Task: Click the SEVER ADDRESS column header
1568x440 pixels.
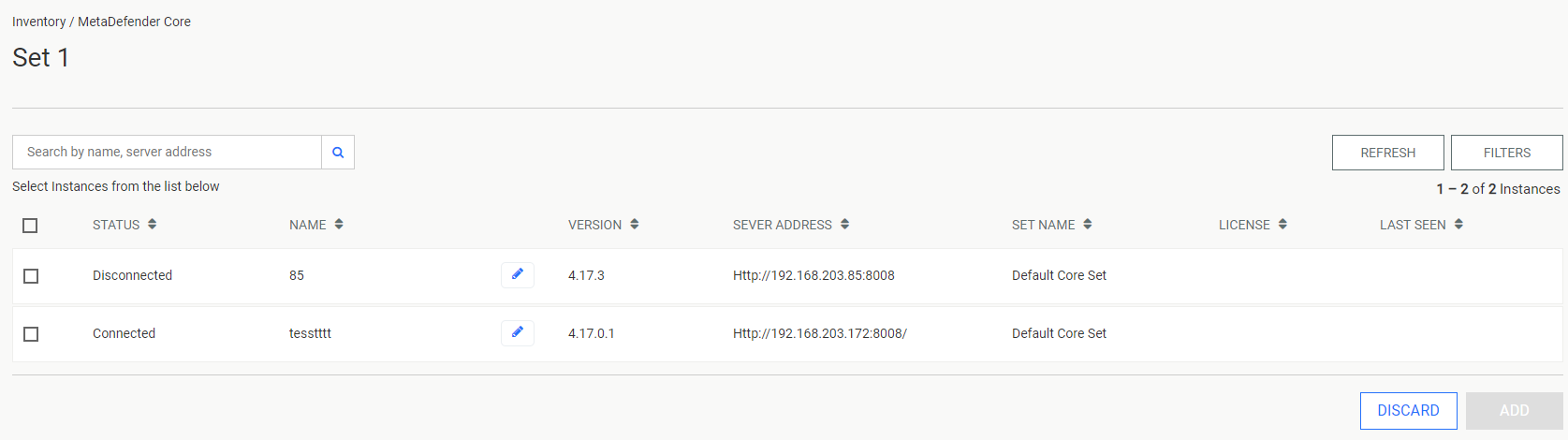Action: pyautogui.click(x=783, y=225)
